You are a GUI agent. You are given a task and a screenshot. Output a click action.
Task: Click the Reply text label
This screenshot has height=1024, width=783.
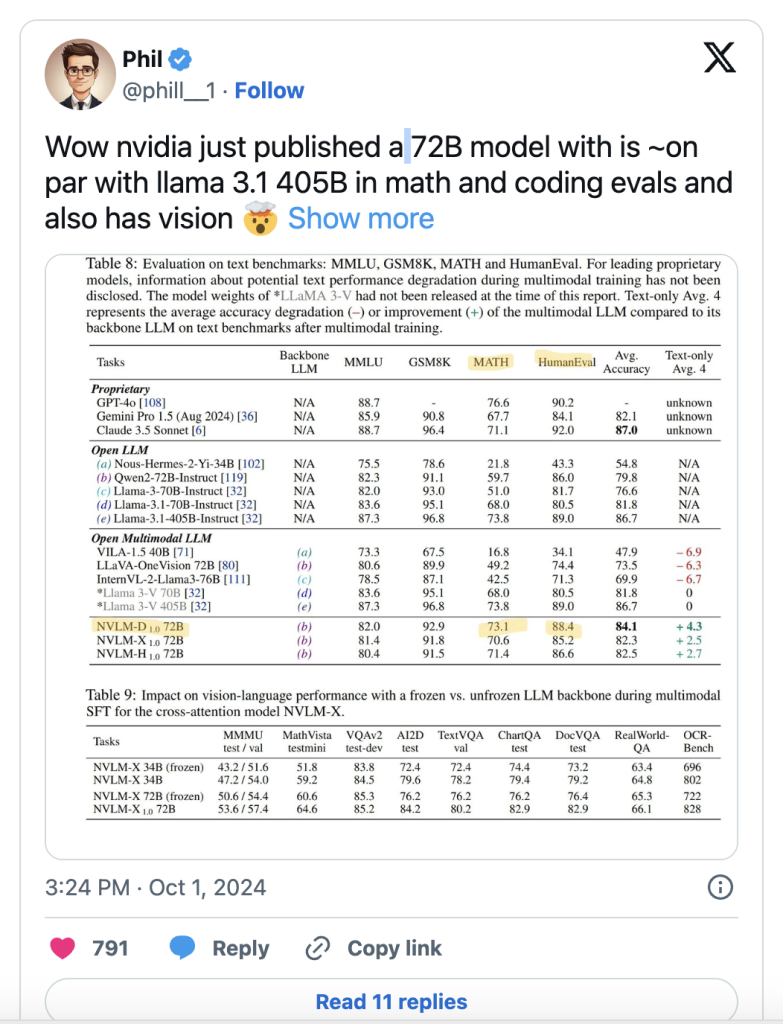coord(240,948)
